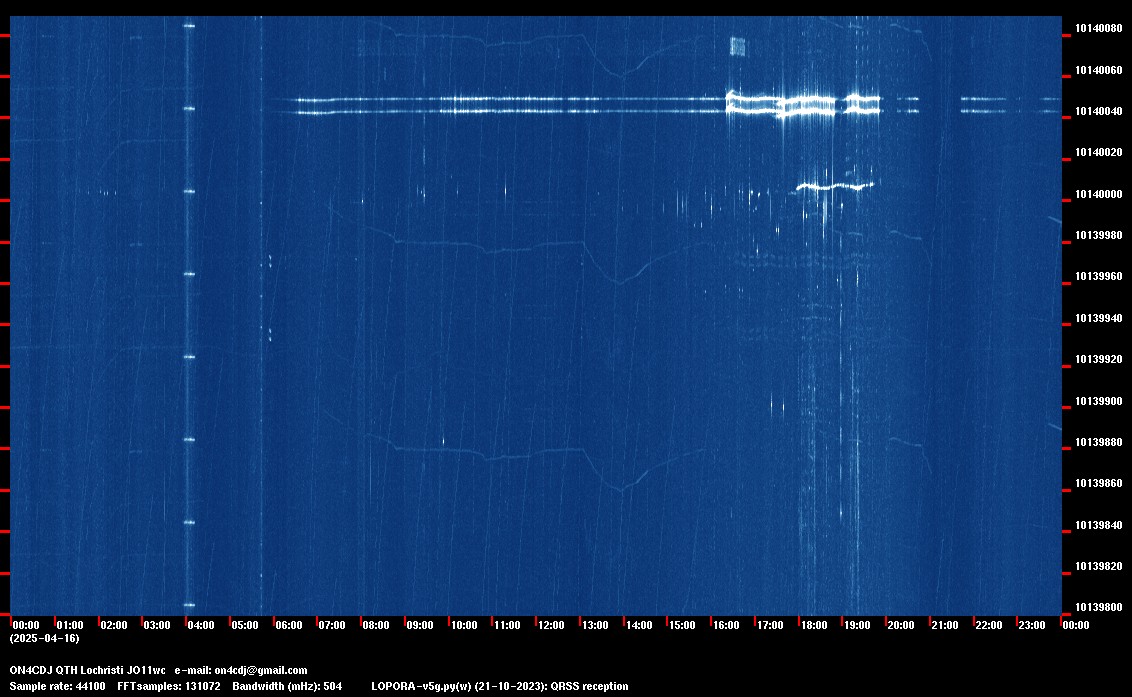Click the 10140000 frequency label
Screen dimensions: 1132x697
(x=1098, y=194)
